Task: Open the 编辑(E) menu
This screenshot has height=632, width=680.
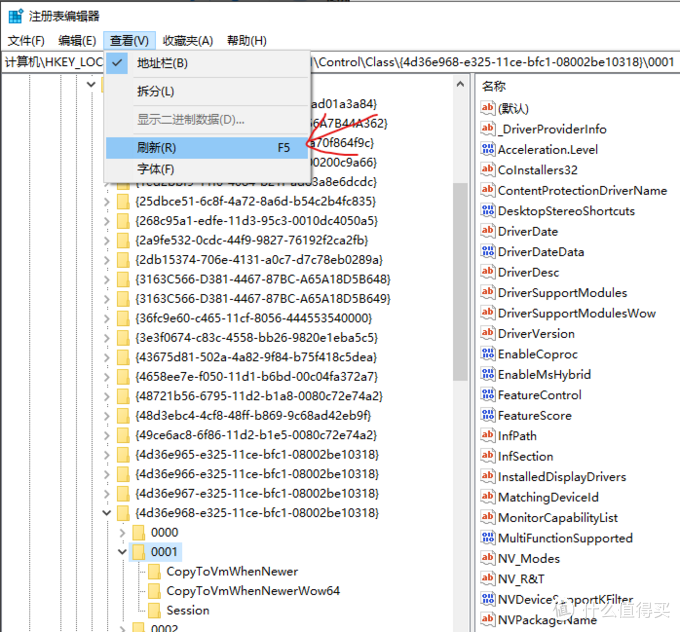Action: 77,41
